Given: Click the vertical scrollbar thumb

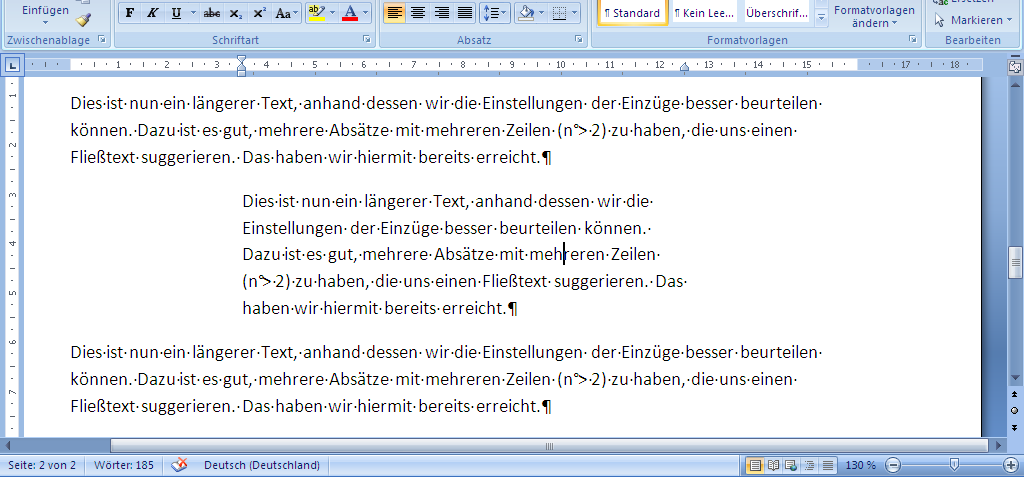Looking at the screenshot, I should [1015, 262].
